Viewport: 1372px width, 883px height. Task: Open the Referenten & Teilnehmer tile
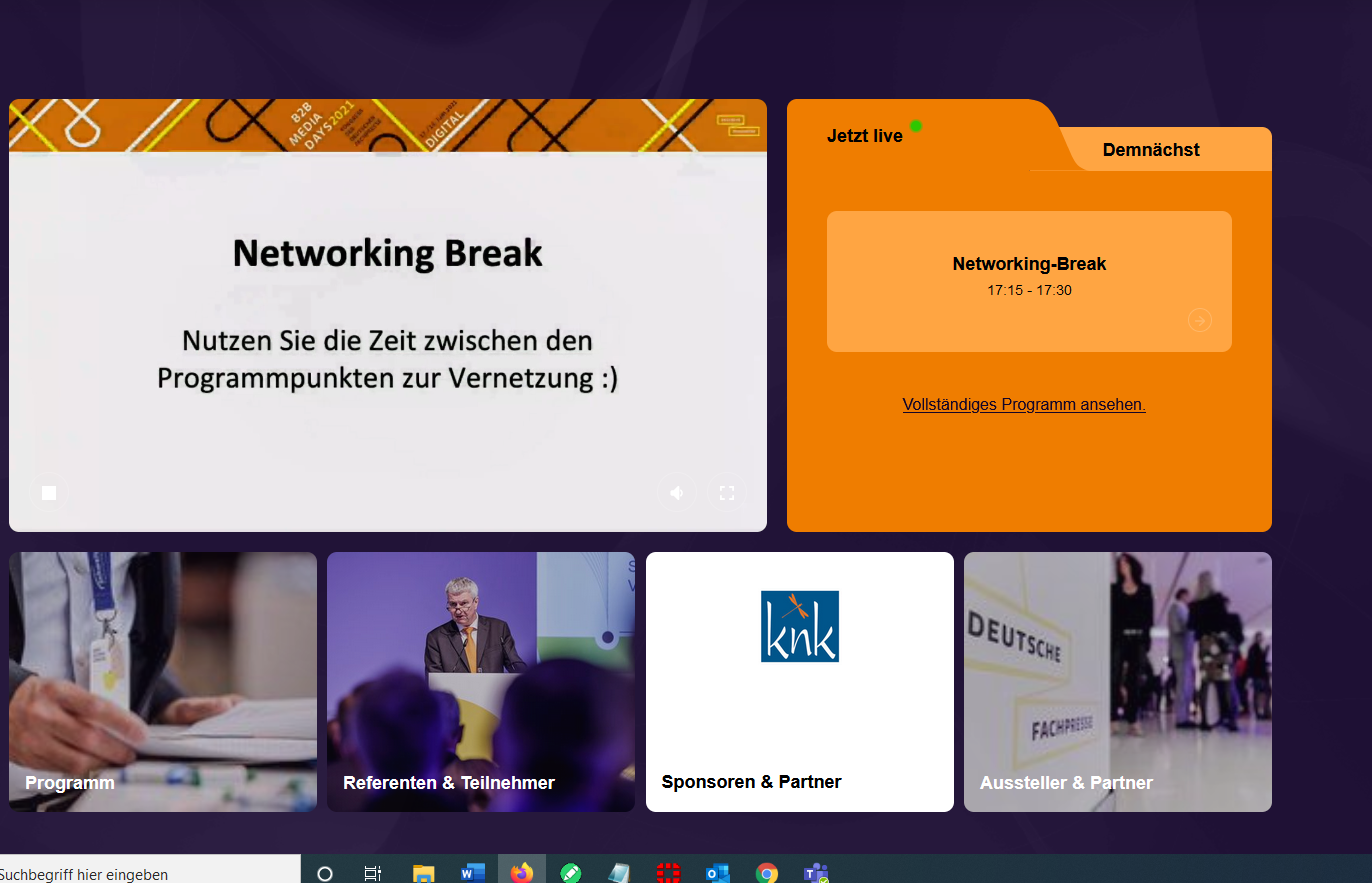tap(480, 681)
